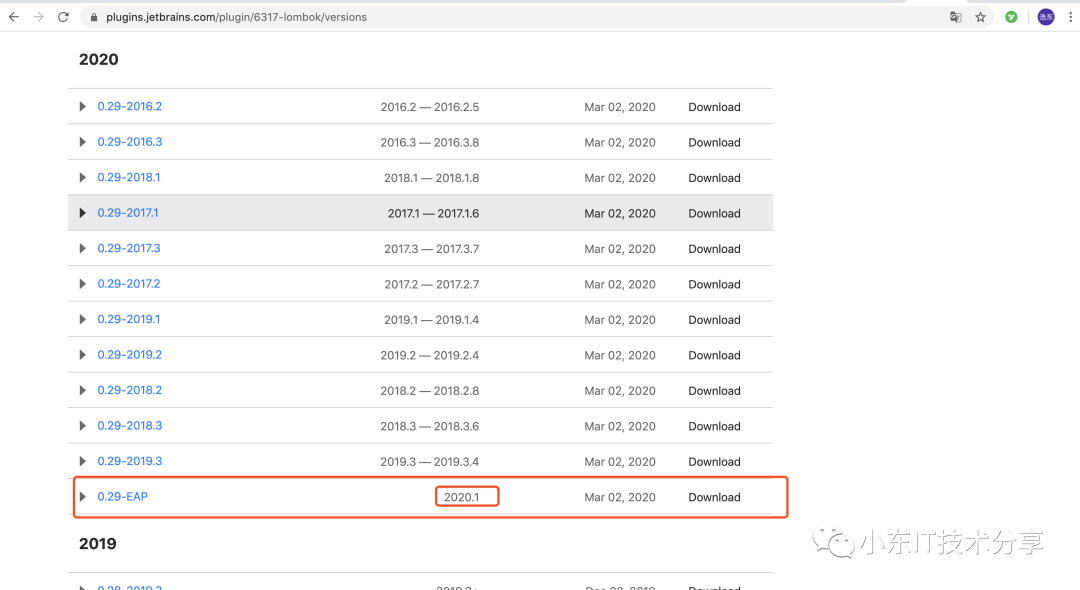Download version 0.29-2017.2

point(714,284)
